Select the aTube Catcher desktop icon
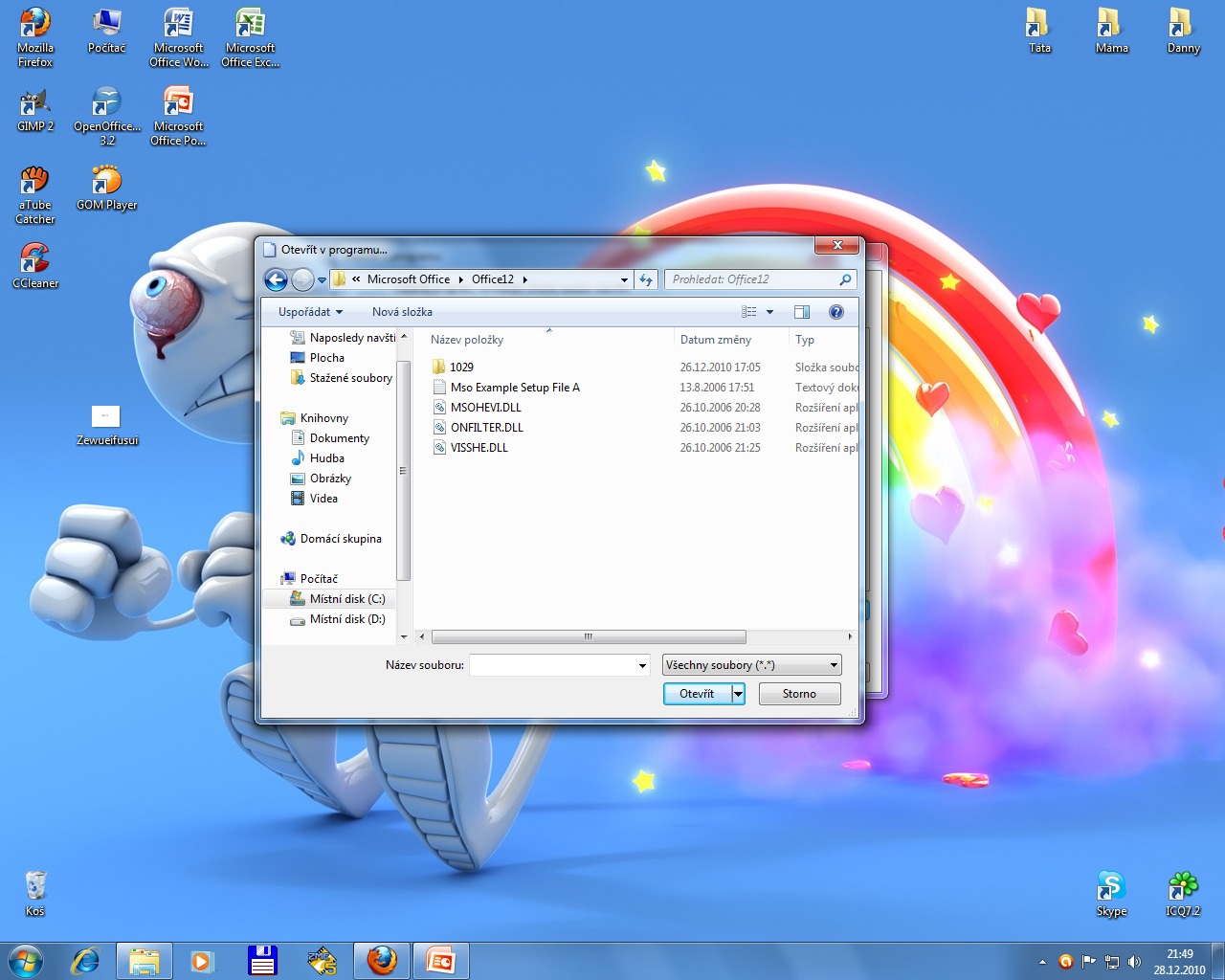The height and width of the screenshot is (980, 1225). (x=35, y=195)
